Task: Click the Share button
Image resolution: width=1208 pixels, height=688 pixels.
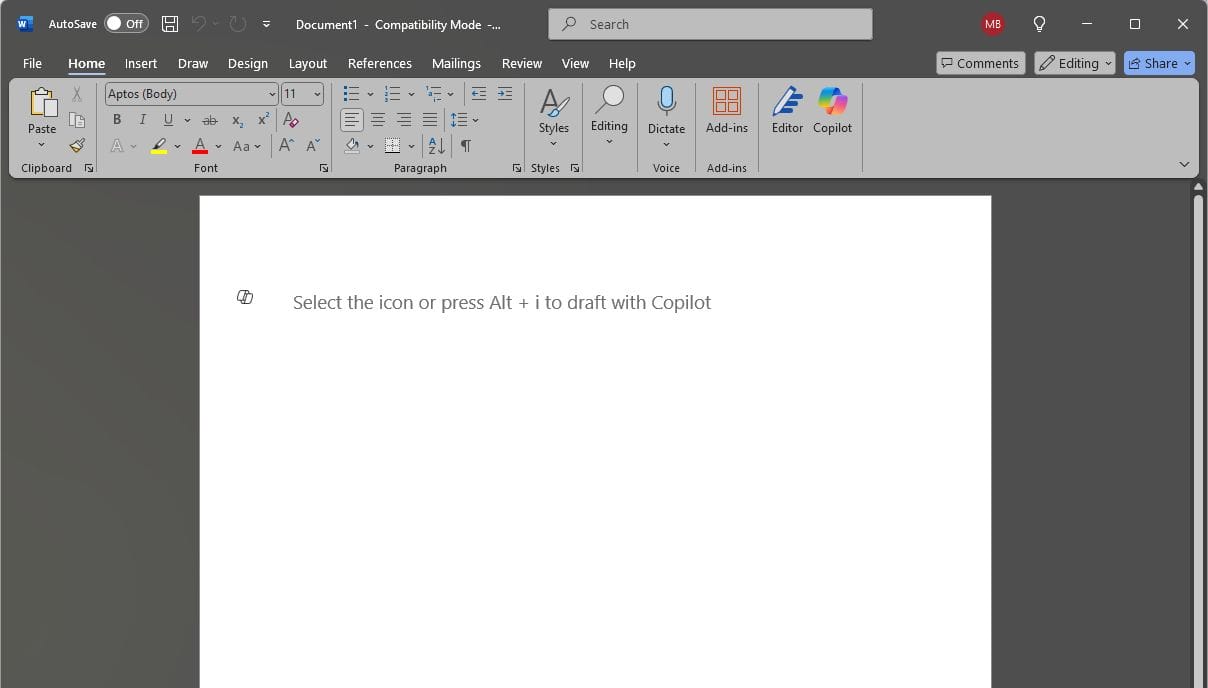Action: (1158, 63)
